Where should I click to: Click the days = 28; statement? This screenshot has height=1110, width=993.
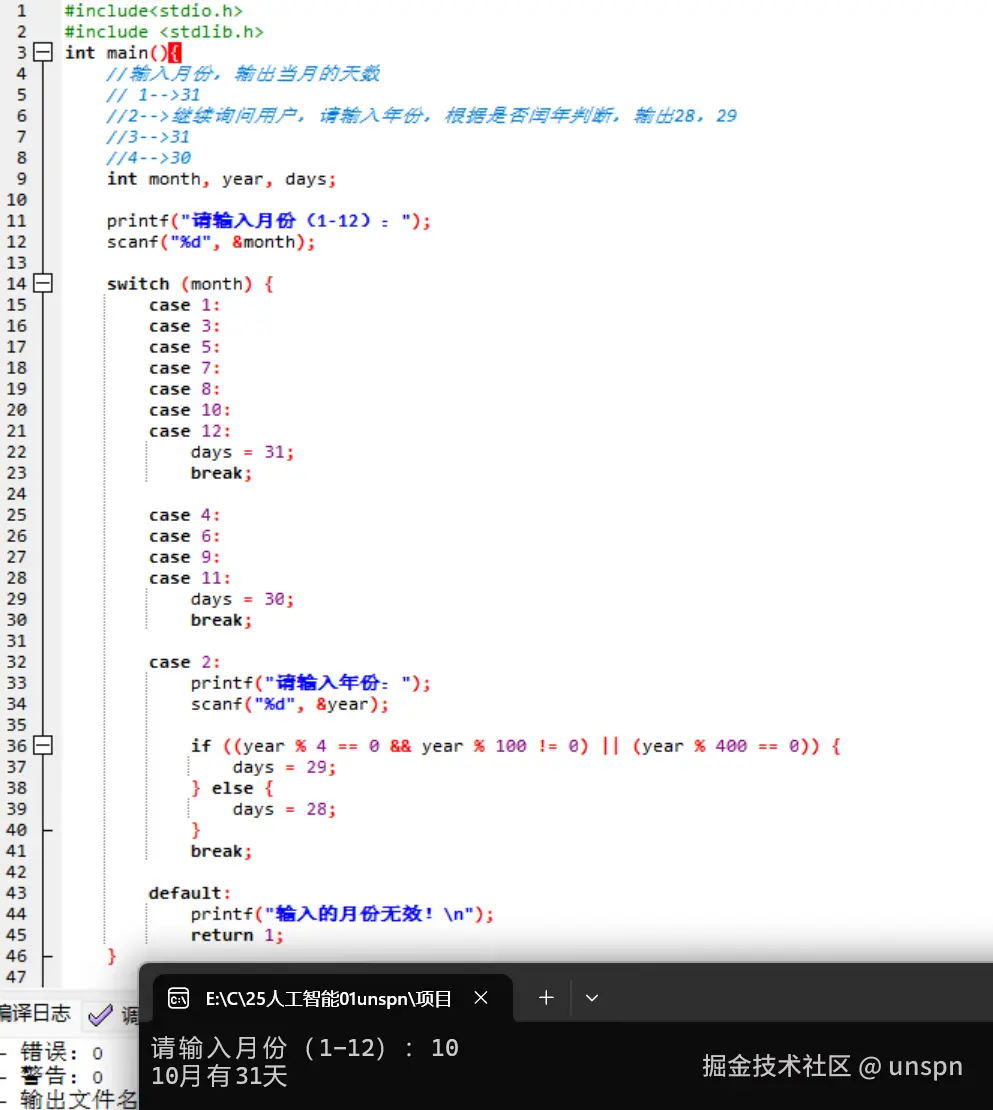(284, 809)
